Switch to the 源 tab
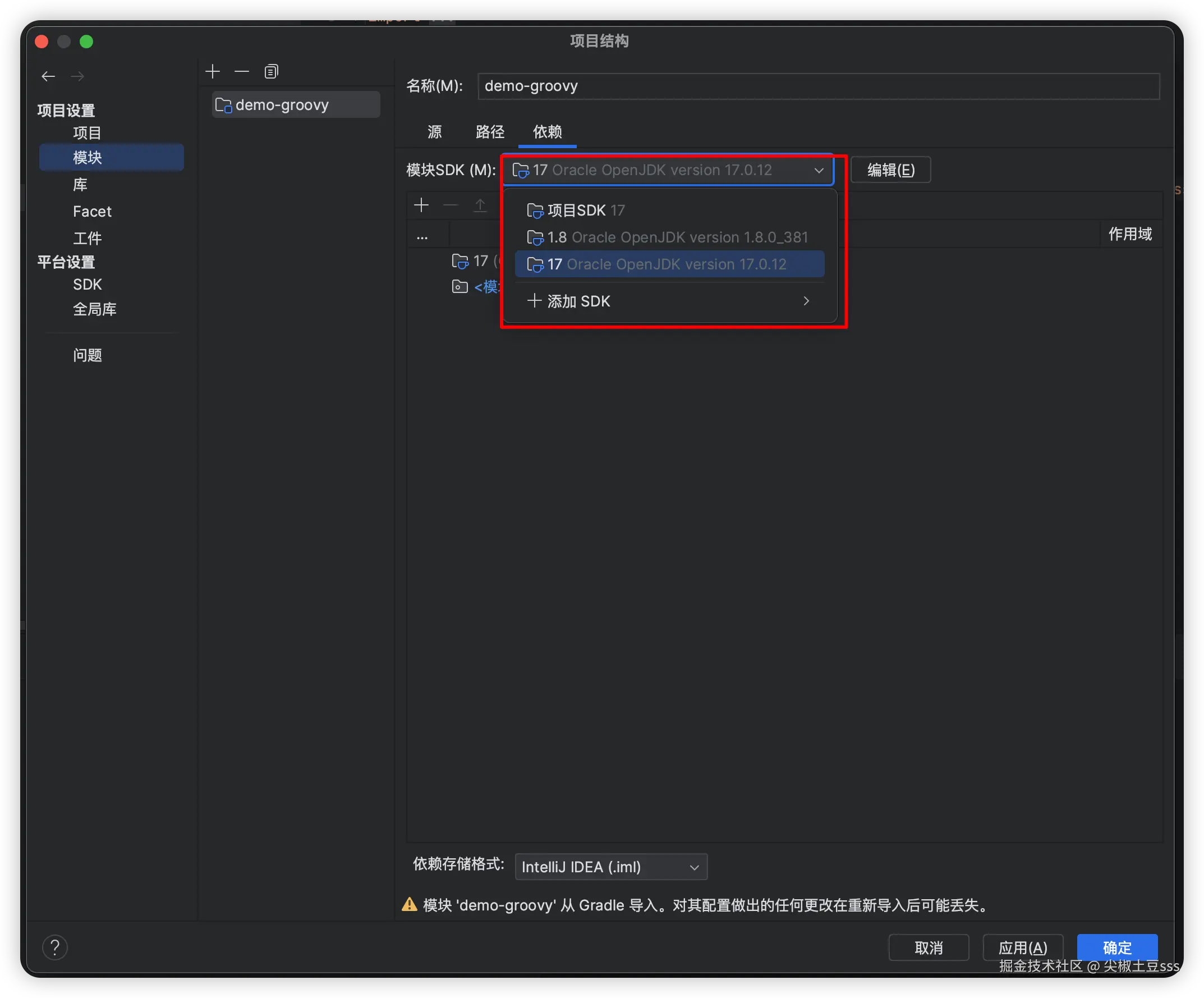 coord(435,132)
